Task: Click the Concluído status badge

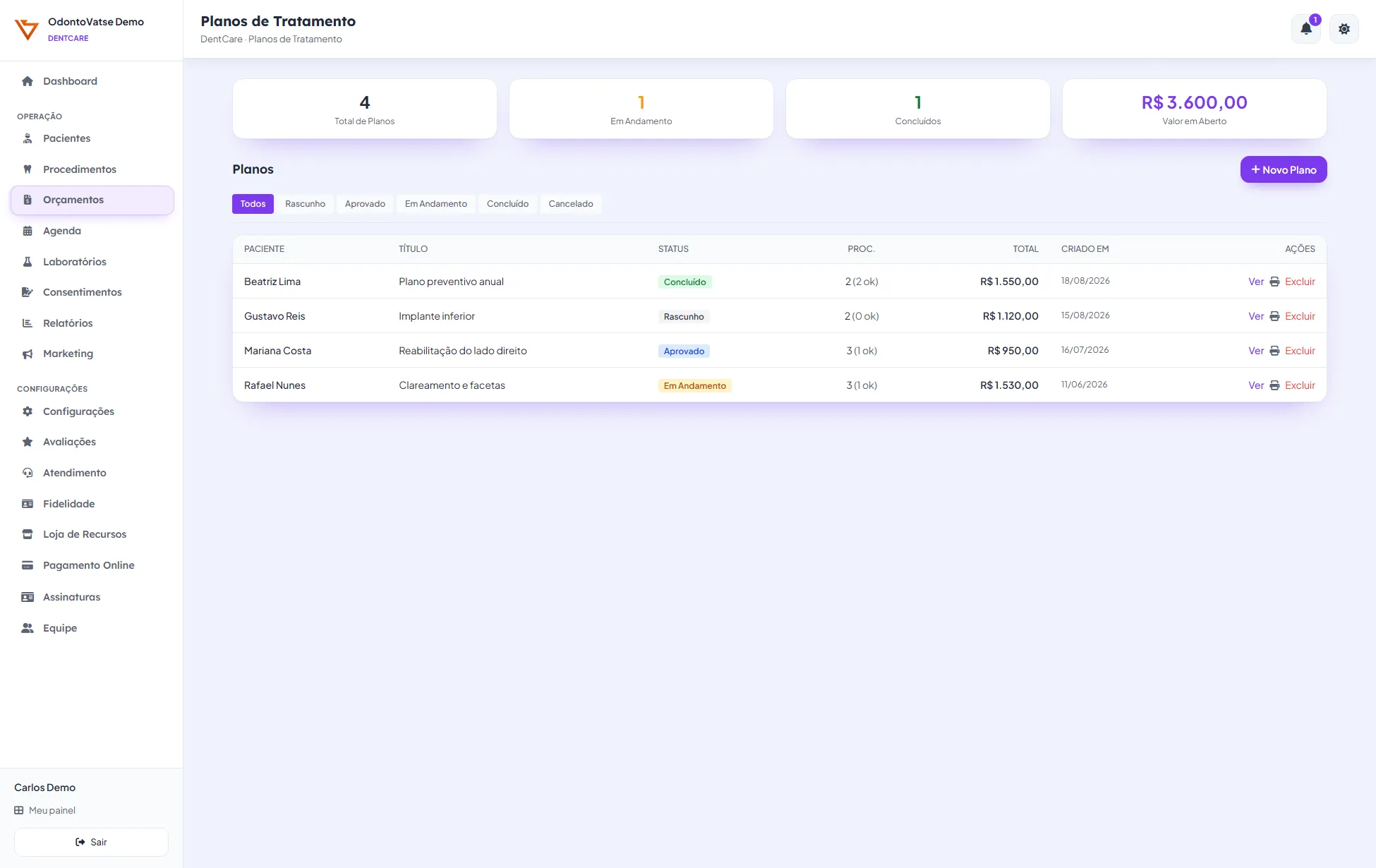Action: (x=684, y=282)
